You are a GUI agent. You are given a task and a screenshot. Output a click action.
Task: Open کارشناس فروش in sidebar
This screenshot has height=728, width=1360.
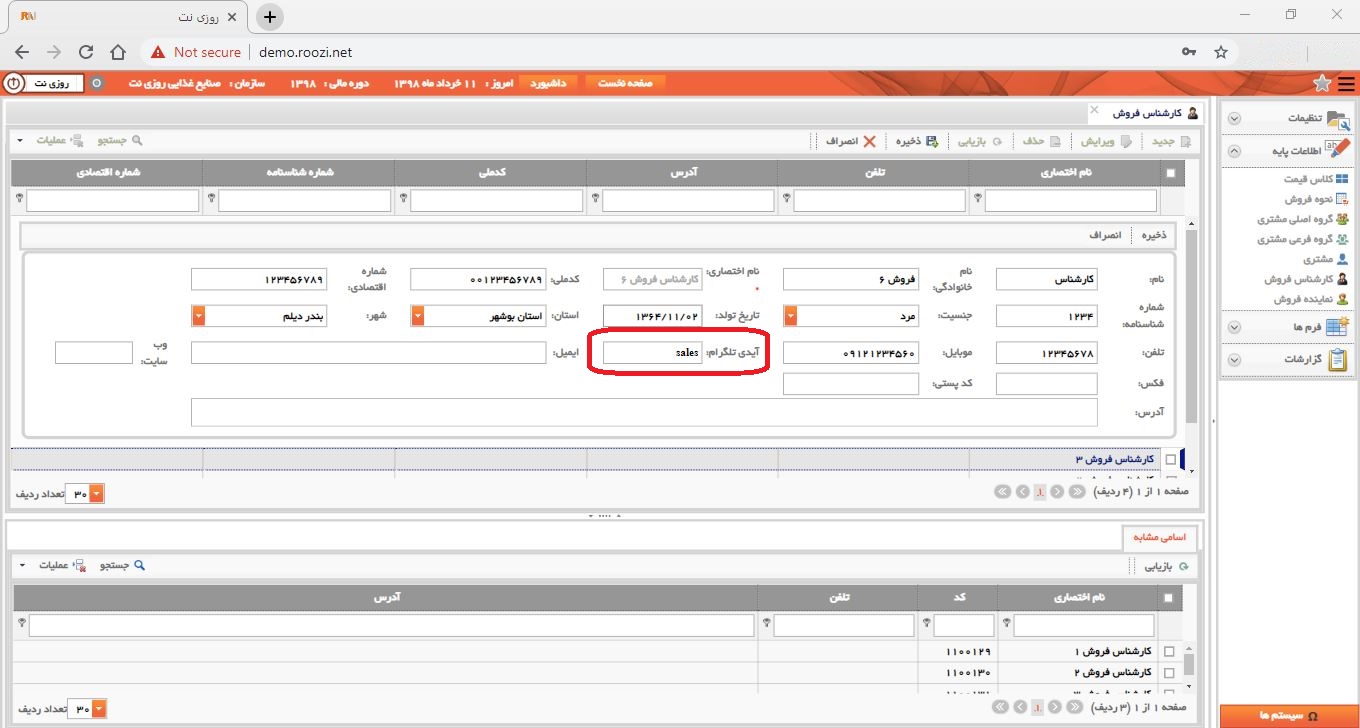[x=1306, y=279]
